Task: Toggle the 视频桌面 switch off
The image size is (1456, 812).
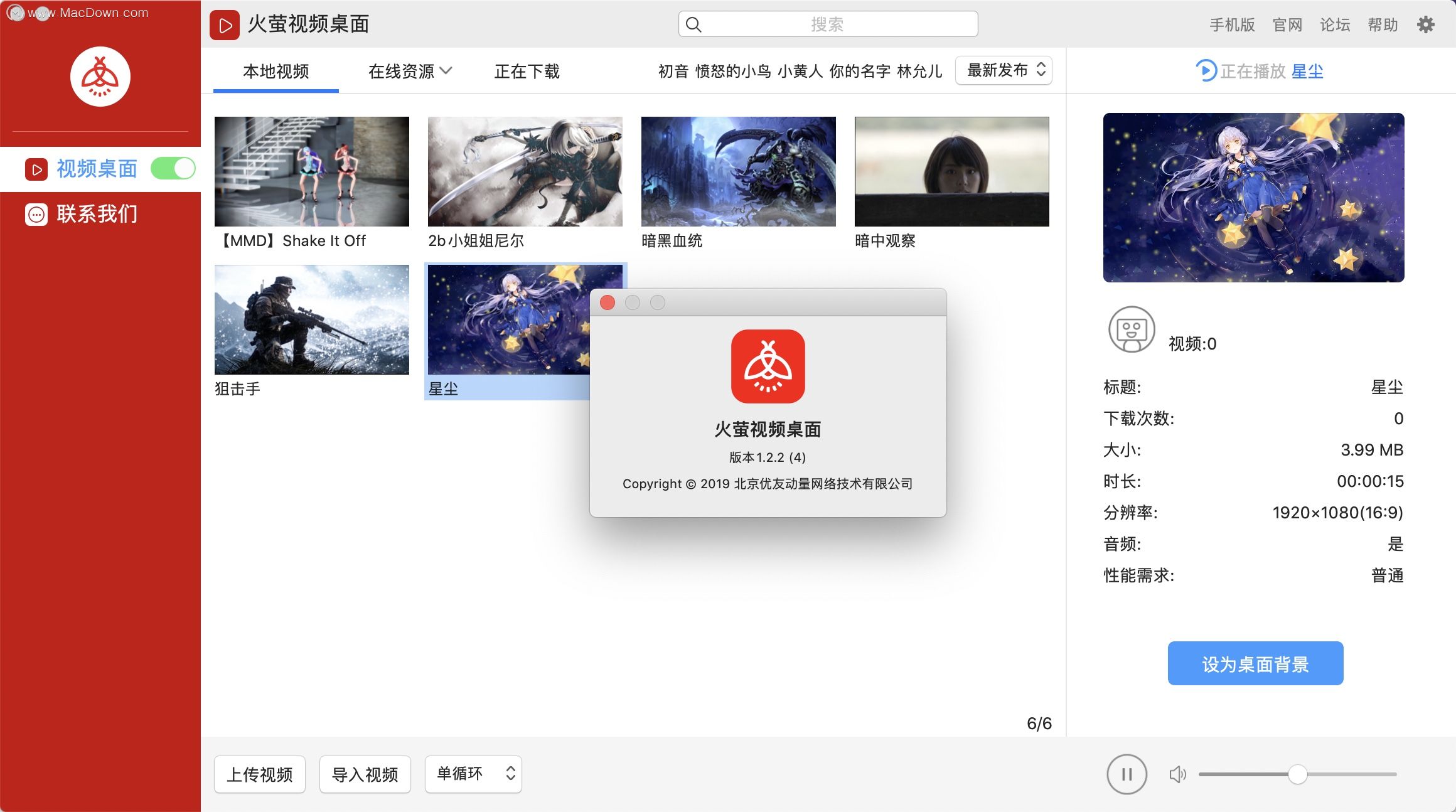Action: click(173, 169)
